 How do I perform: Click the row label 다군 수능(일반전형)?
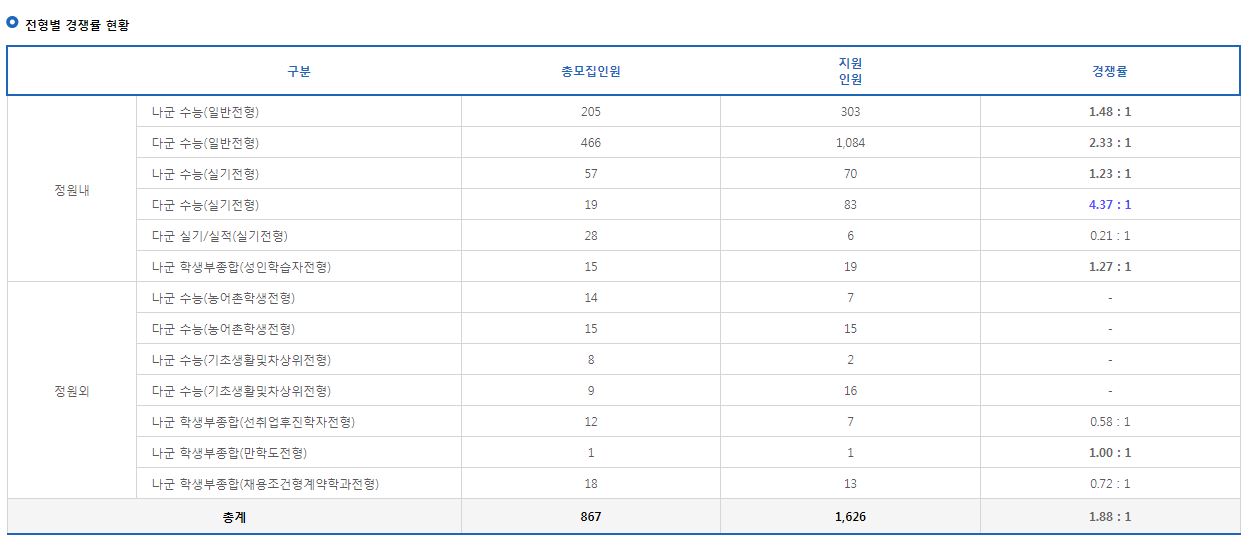[205, 143]
